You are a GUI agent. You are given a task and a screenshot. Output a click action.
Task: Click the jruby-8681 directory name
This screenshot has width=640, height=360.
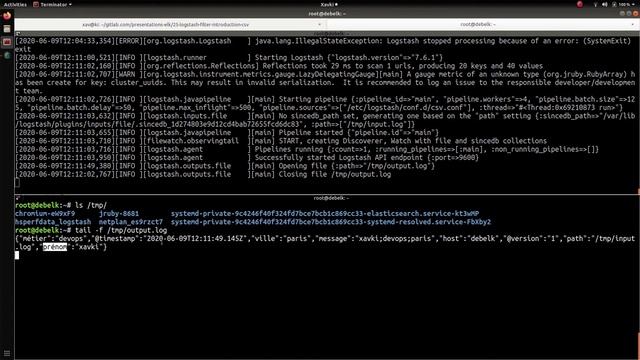click(119, 213)
